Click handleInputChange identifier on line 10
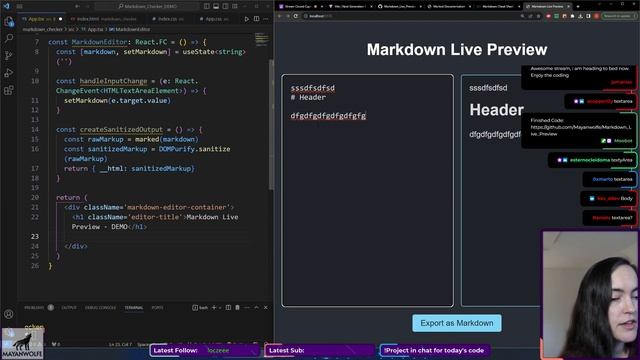Screen dimensions: 640x360 113,81
